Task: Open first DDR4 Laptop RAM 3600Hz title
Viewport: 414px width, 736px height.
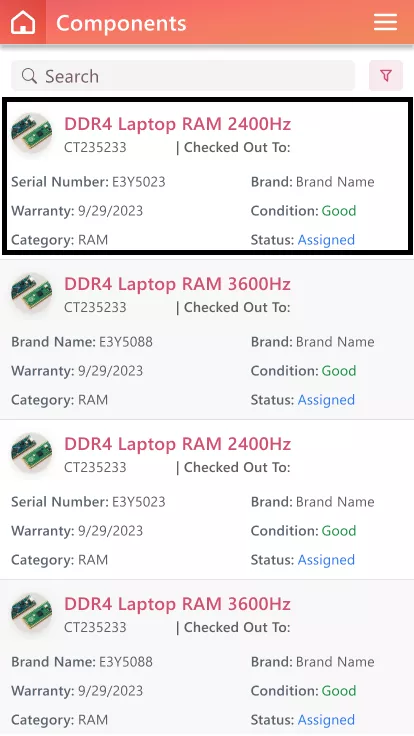Action: tap(177, 284)
